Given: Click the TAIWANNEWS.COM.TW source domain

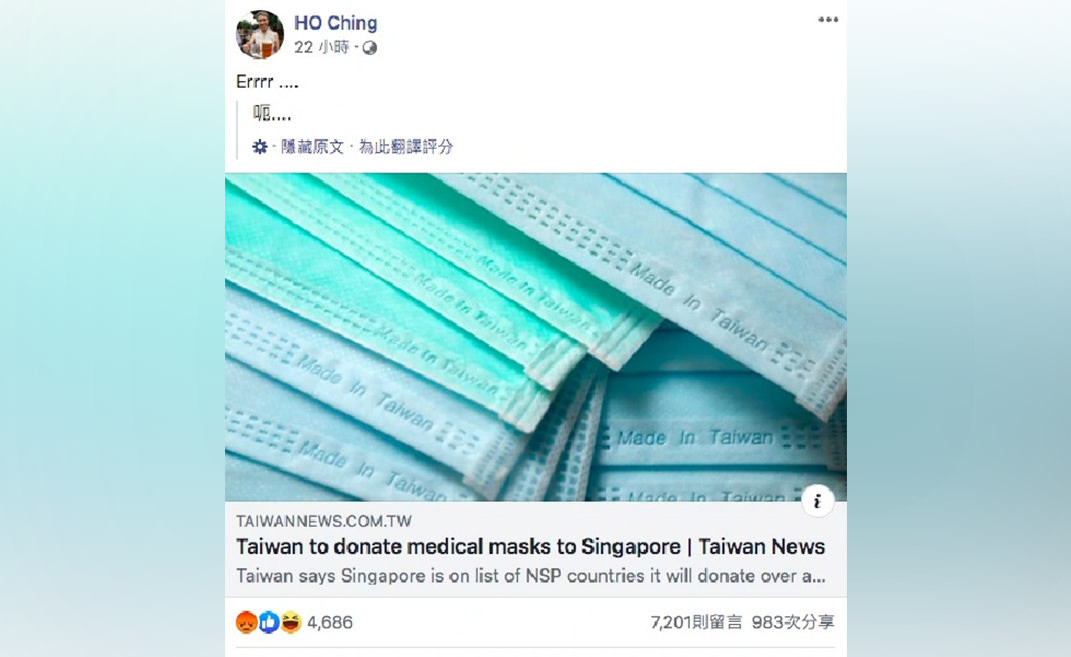Looking at the screenshot, I should (x=324, y=521).
